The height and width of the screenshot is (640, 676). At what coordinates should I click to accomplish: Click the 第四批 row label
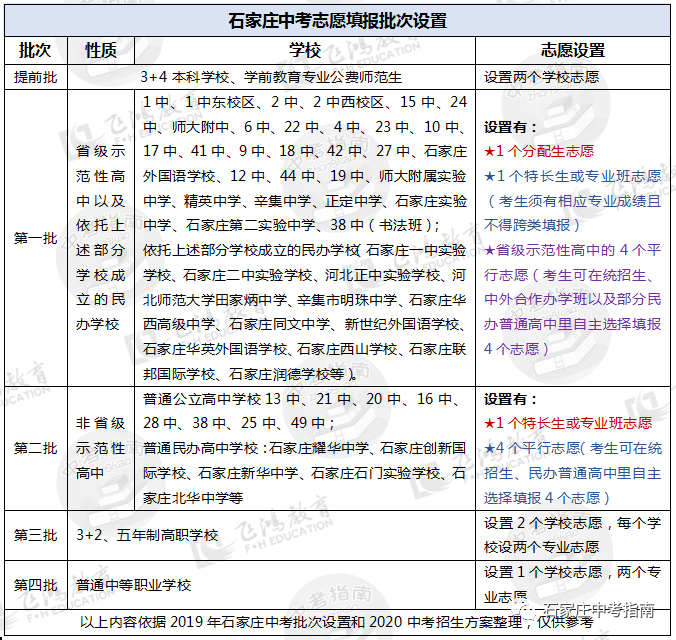(x=35, y=585)
